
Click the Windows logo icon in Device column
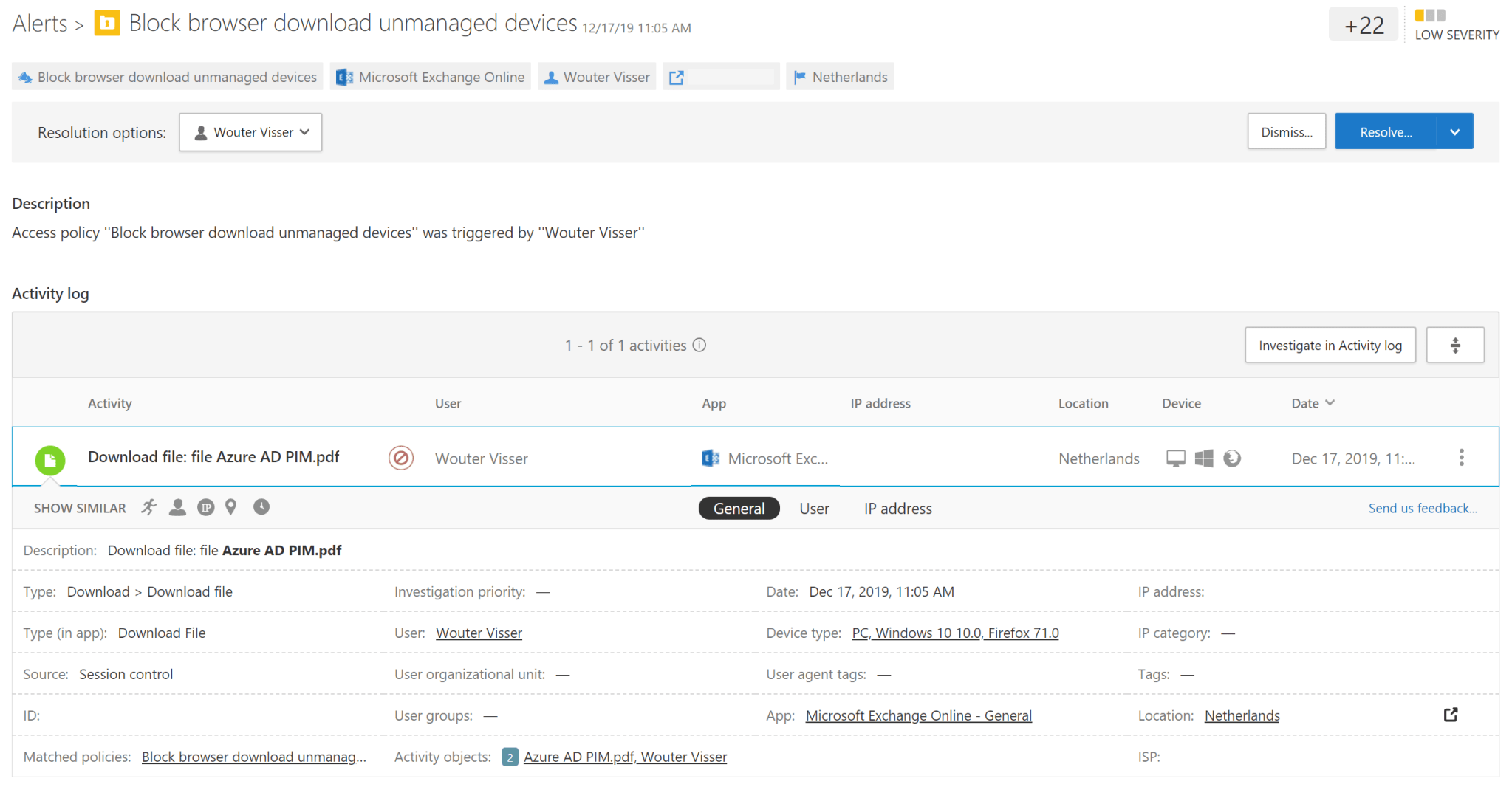[x=1204, y=458]
